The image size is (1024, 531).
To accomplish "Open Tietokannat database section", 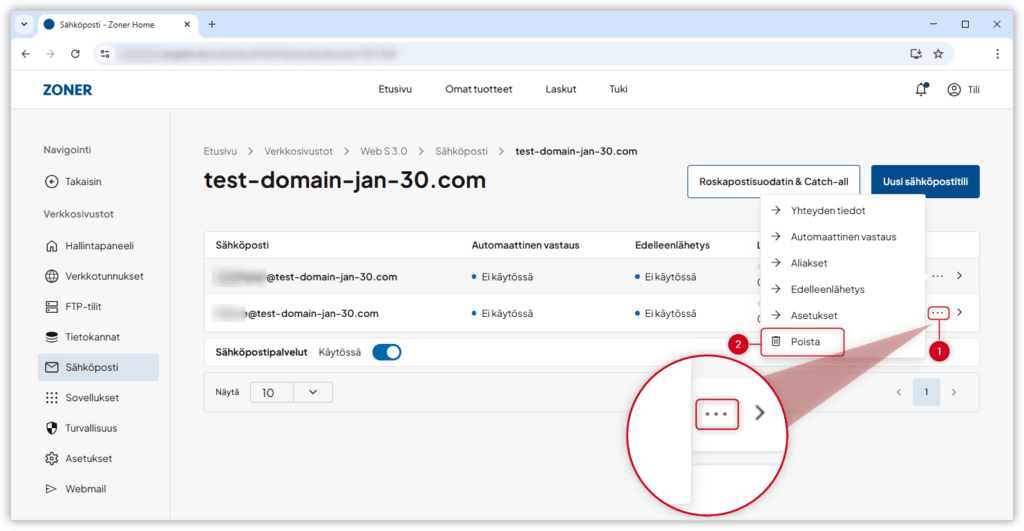I will (92, 337).
